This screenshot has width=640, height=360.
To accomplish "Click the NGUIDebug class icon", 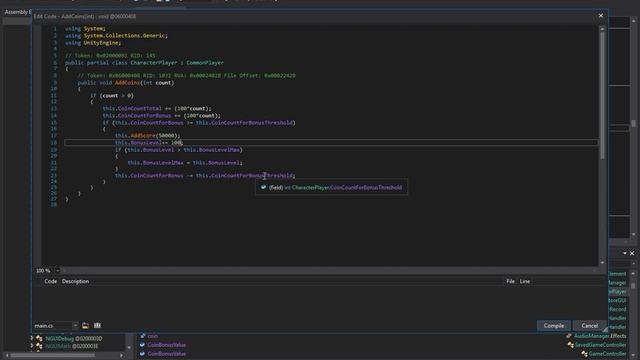I will pyautogui.click(x=39, y=338).
